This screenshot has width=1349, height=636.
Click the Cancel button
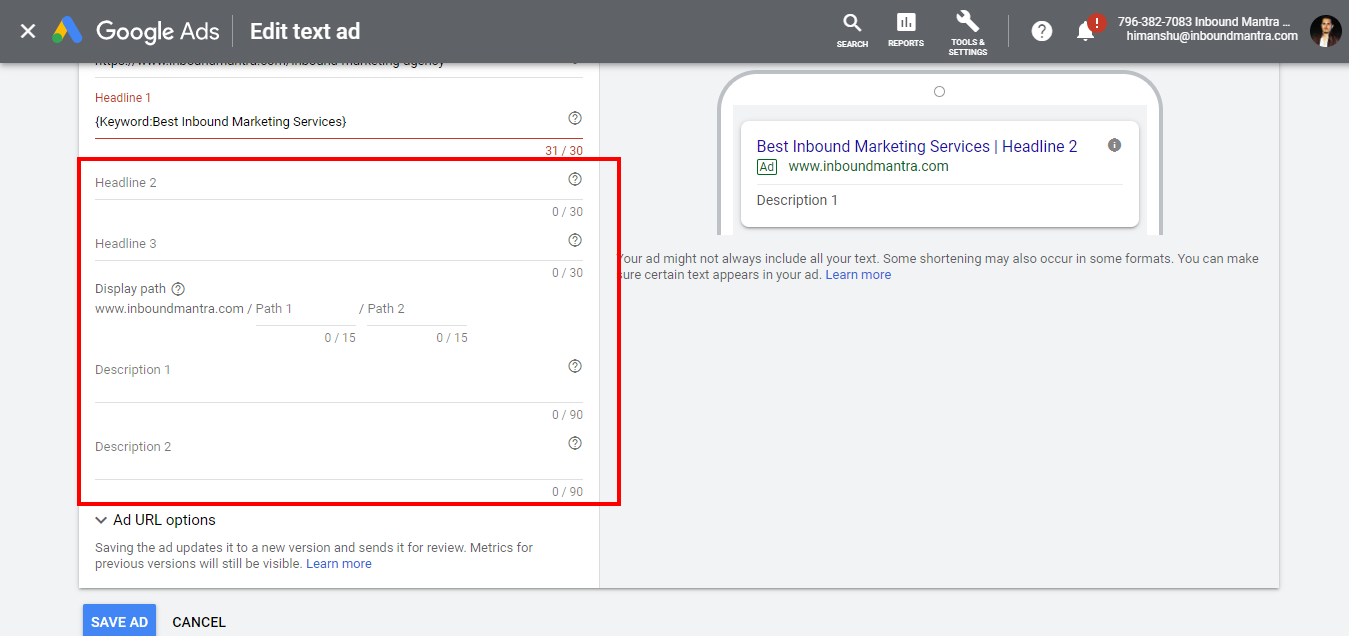[199, 622]
